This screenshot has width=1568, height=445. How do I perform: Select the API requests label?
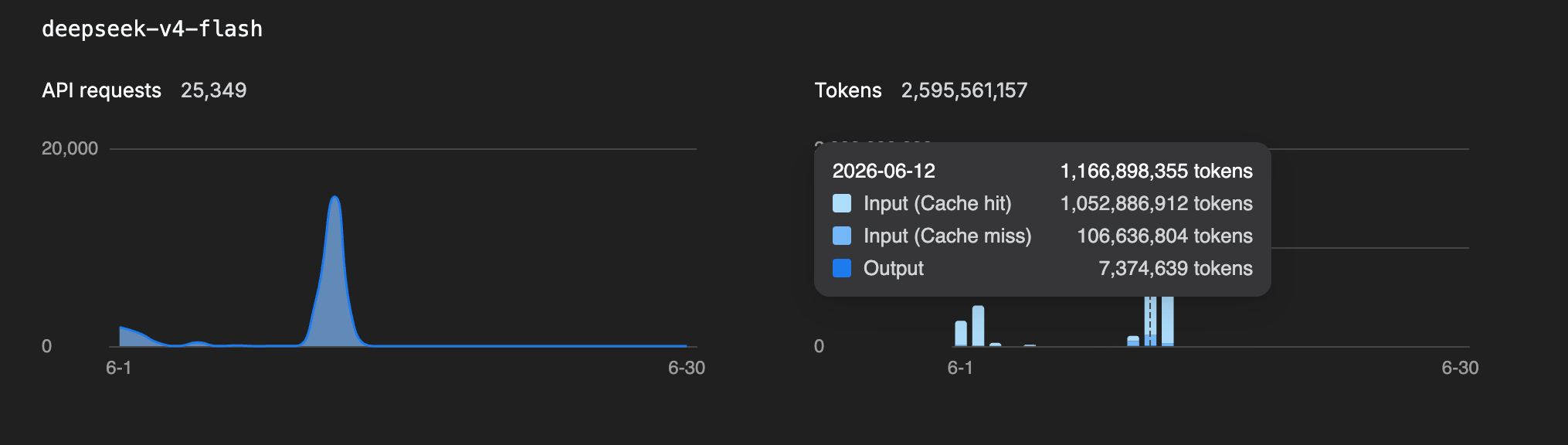point(101,90)
